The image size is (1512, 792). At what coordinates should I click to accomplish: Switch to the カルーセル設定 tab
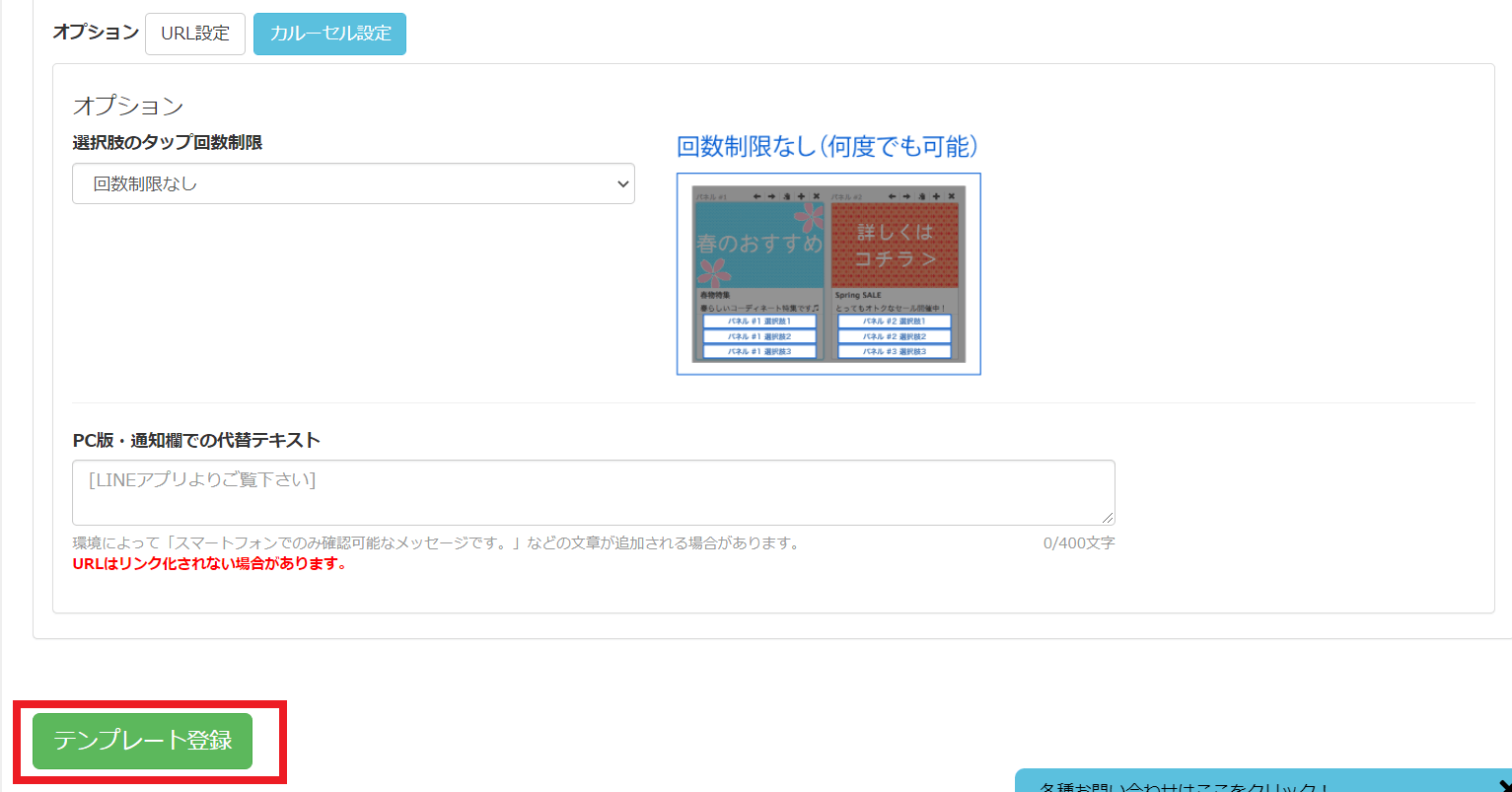(329, 34)
